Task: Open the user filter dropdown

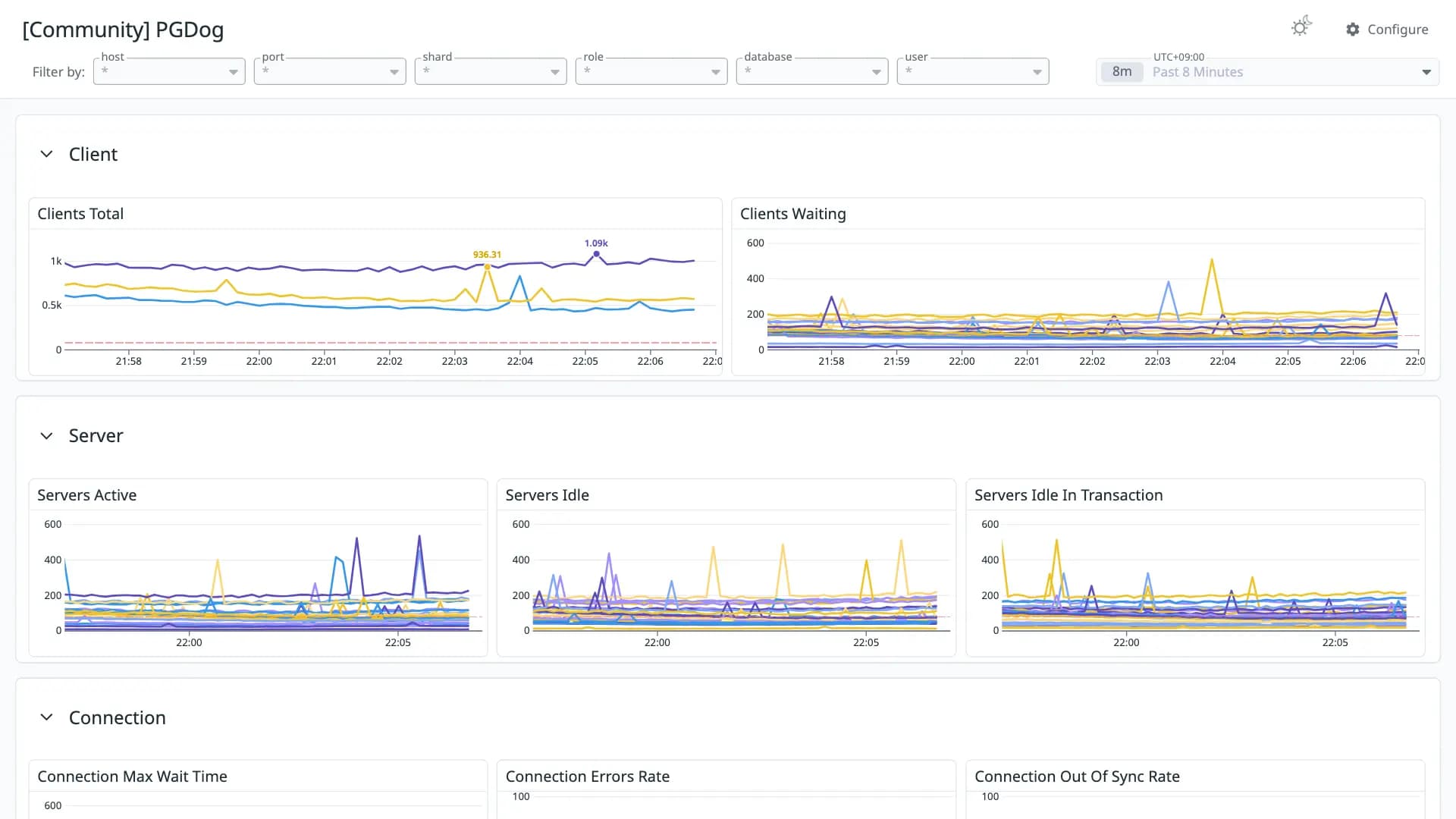Action: click(973, 71)
